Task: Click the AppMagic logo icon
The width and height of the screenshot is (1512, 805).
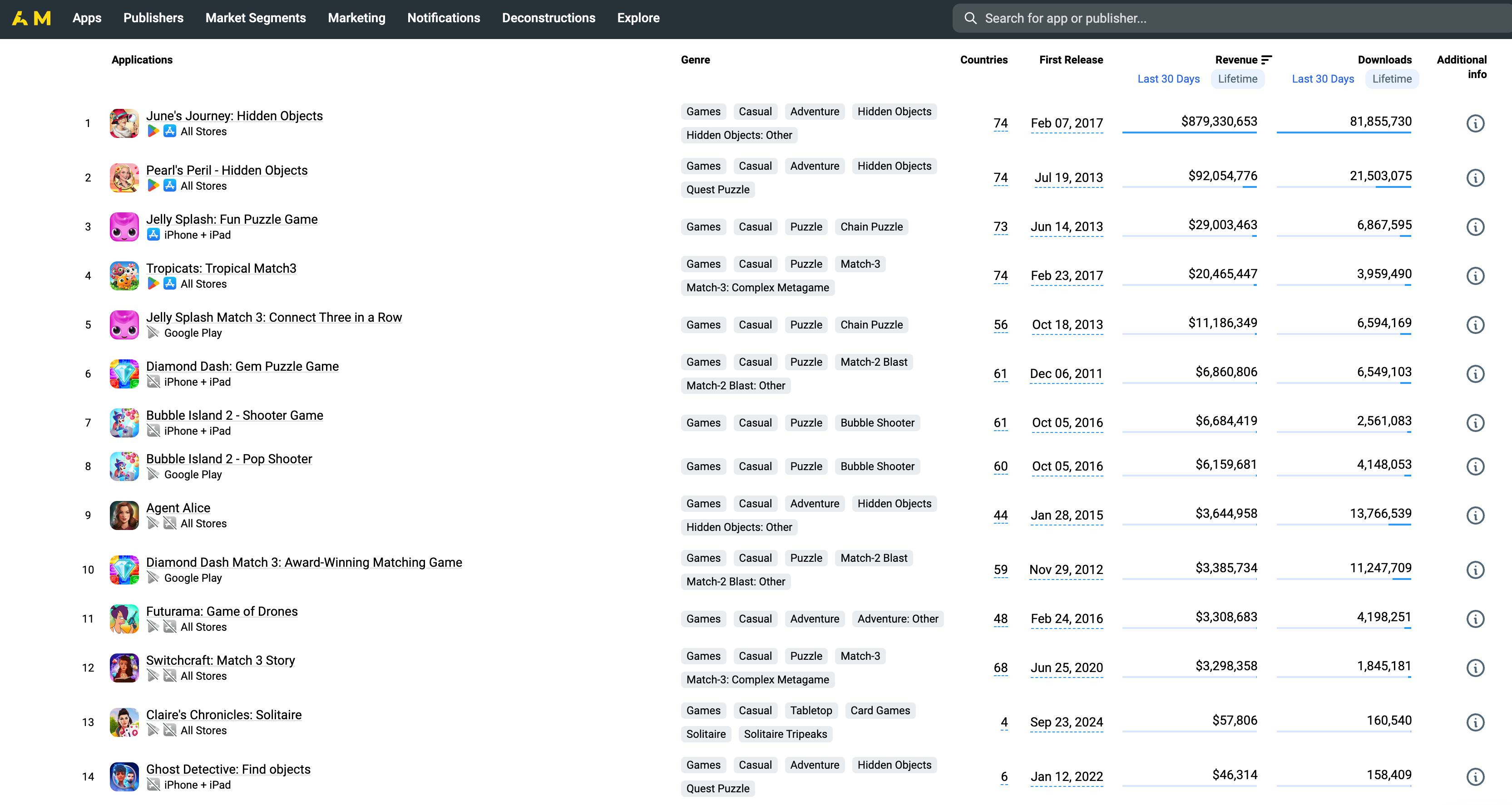Action: point(31,18)
